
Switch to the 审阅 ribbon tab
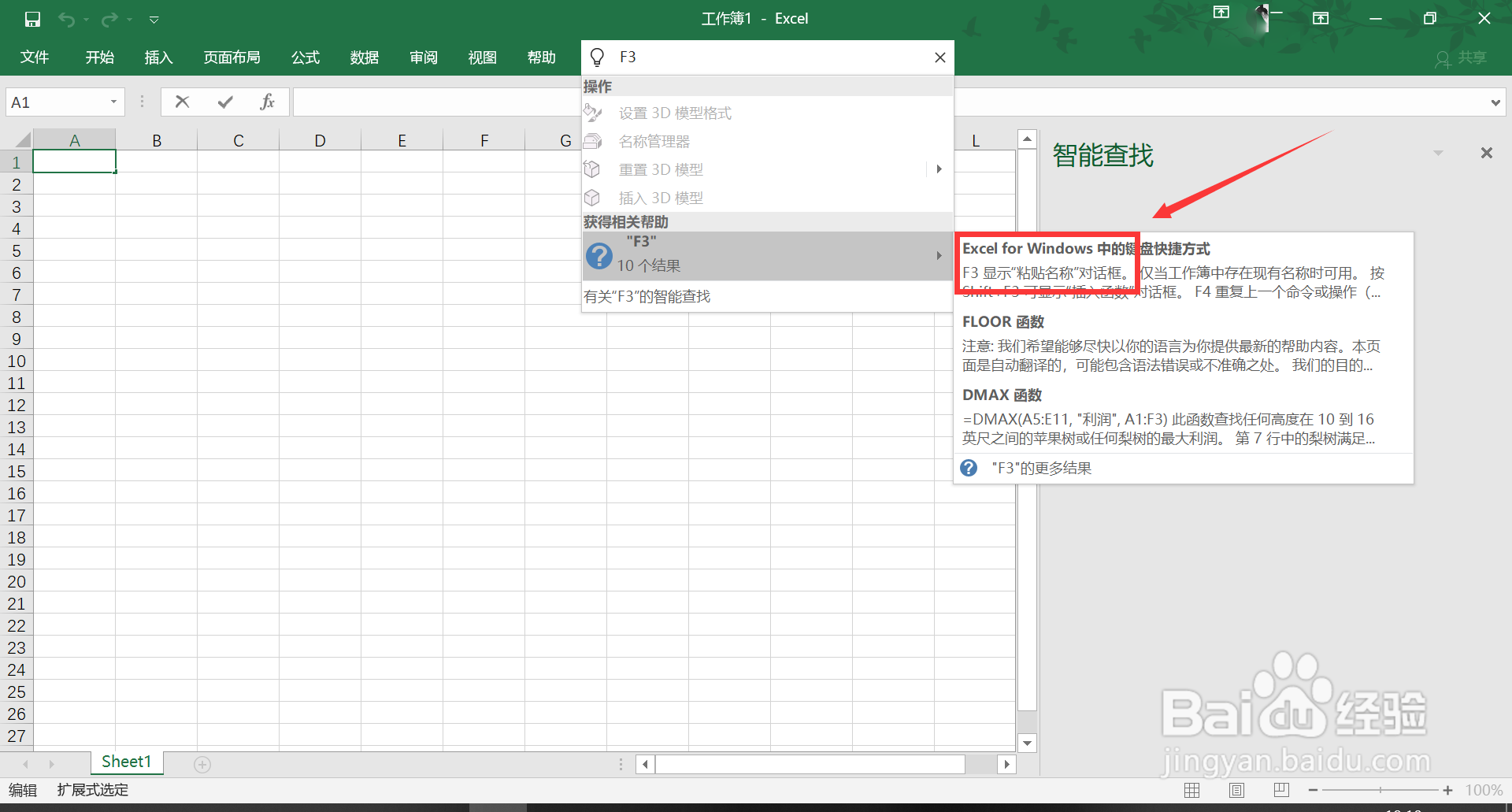pyautogui.click(x=424, y=57)
